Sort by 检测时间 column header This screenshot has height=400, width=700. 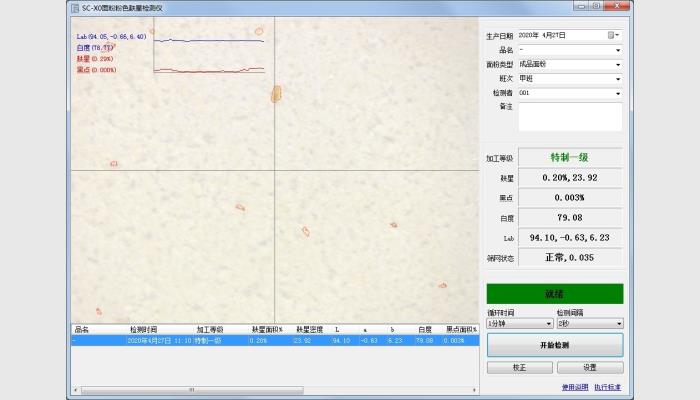point(143,329)
